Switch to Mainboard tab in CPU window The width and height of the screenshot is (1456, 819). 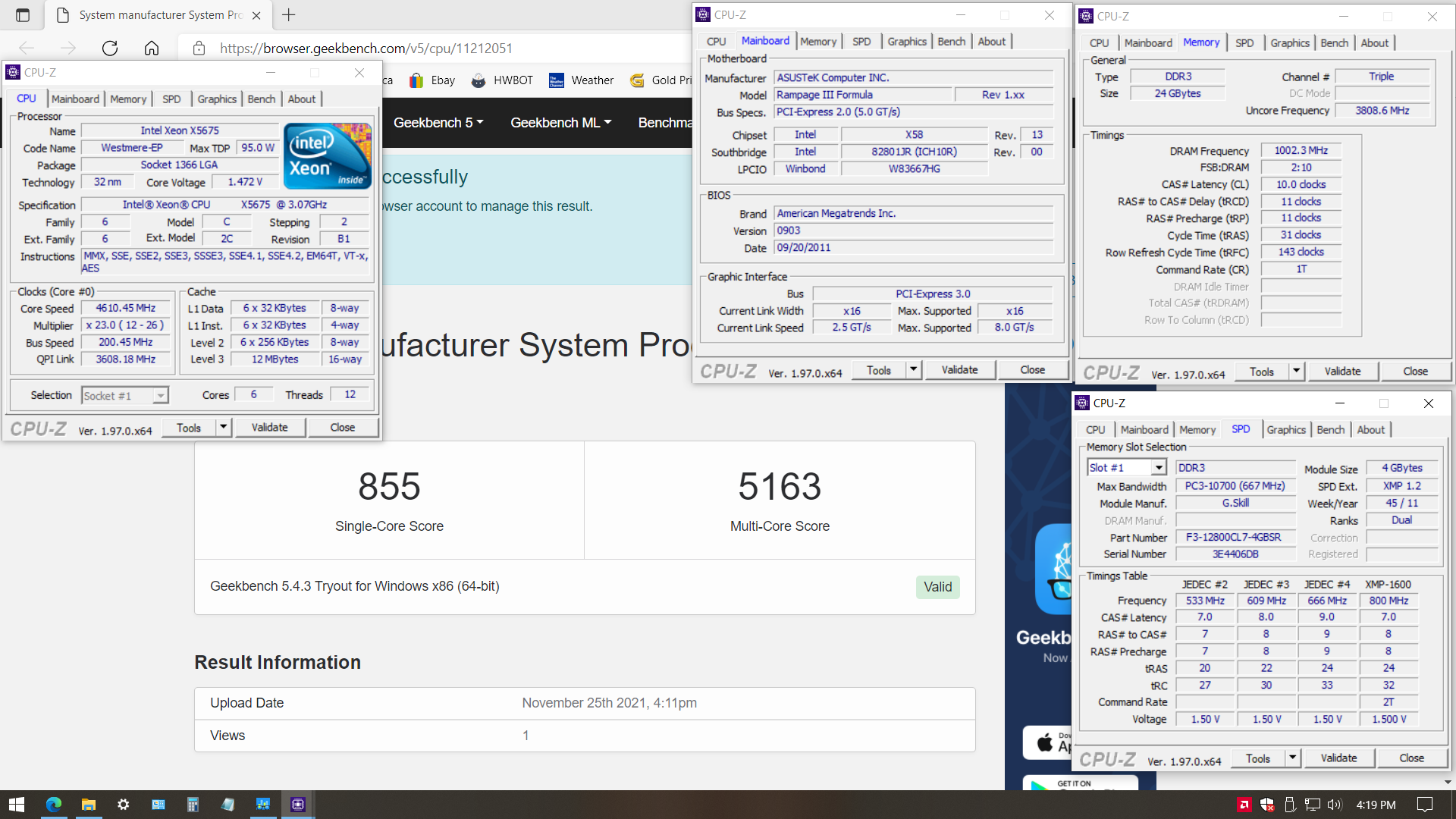tap(75, 99)
